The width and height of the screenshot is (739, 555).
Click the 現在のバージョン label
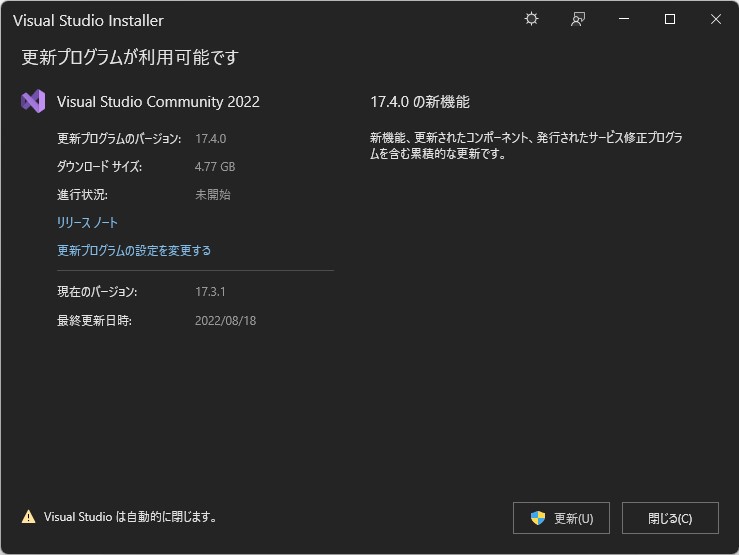[x=97, y=292]
